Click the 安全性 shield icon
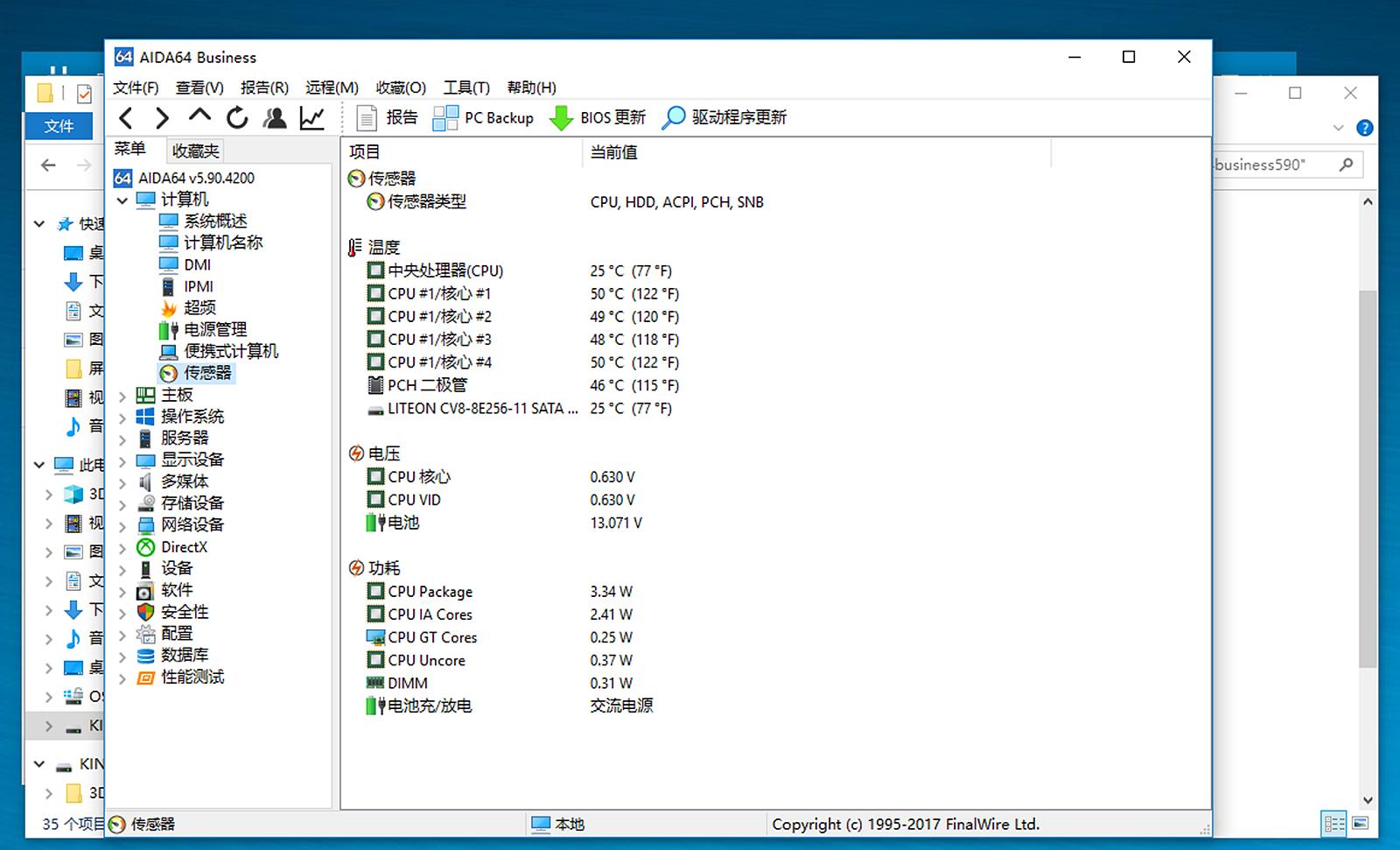 point(145,612)
